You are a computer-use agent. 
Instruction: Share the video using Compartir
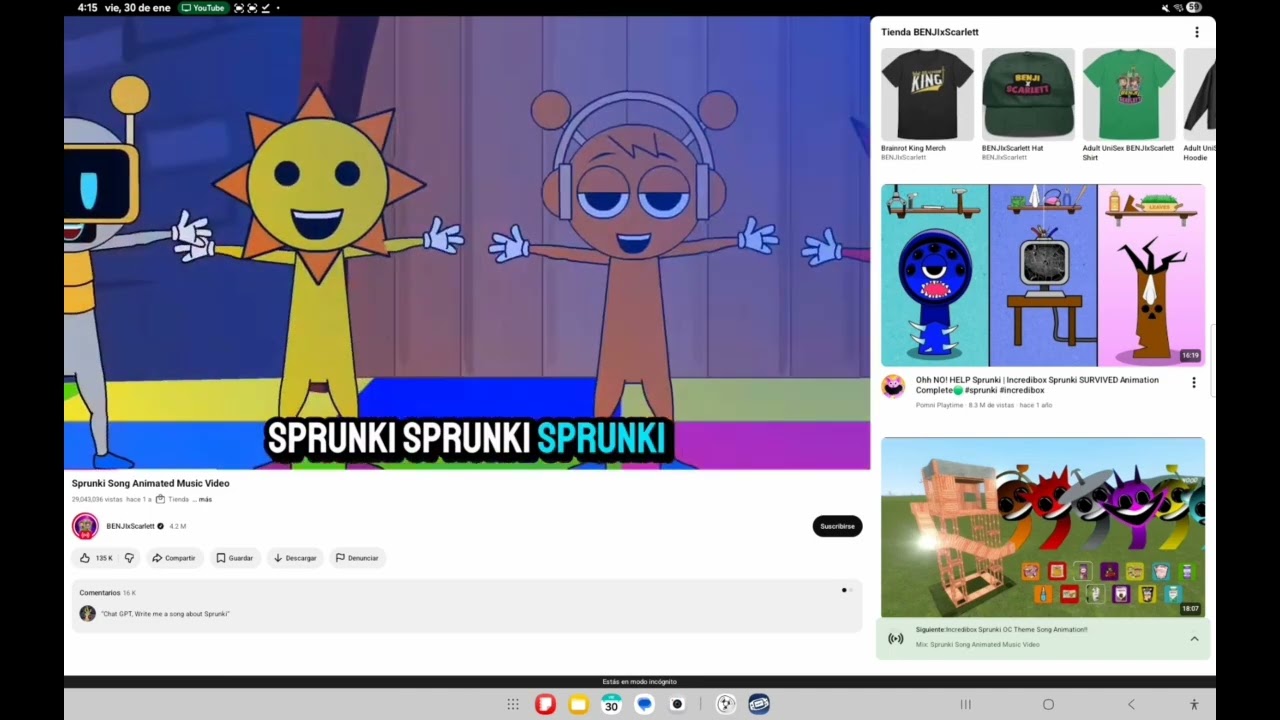coord(174,558)
